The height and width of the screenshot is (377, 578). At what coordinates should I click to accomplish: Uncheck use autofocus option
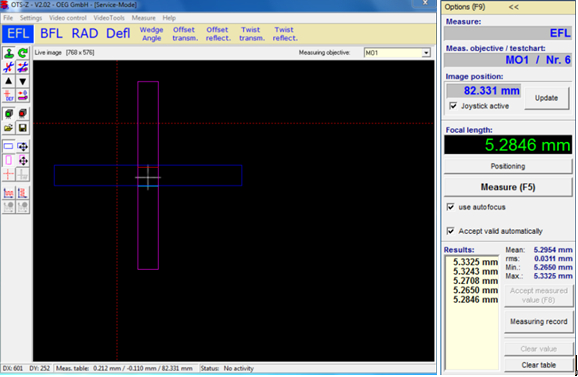click(x=450, y=207)
